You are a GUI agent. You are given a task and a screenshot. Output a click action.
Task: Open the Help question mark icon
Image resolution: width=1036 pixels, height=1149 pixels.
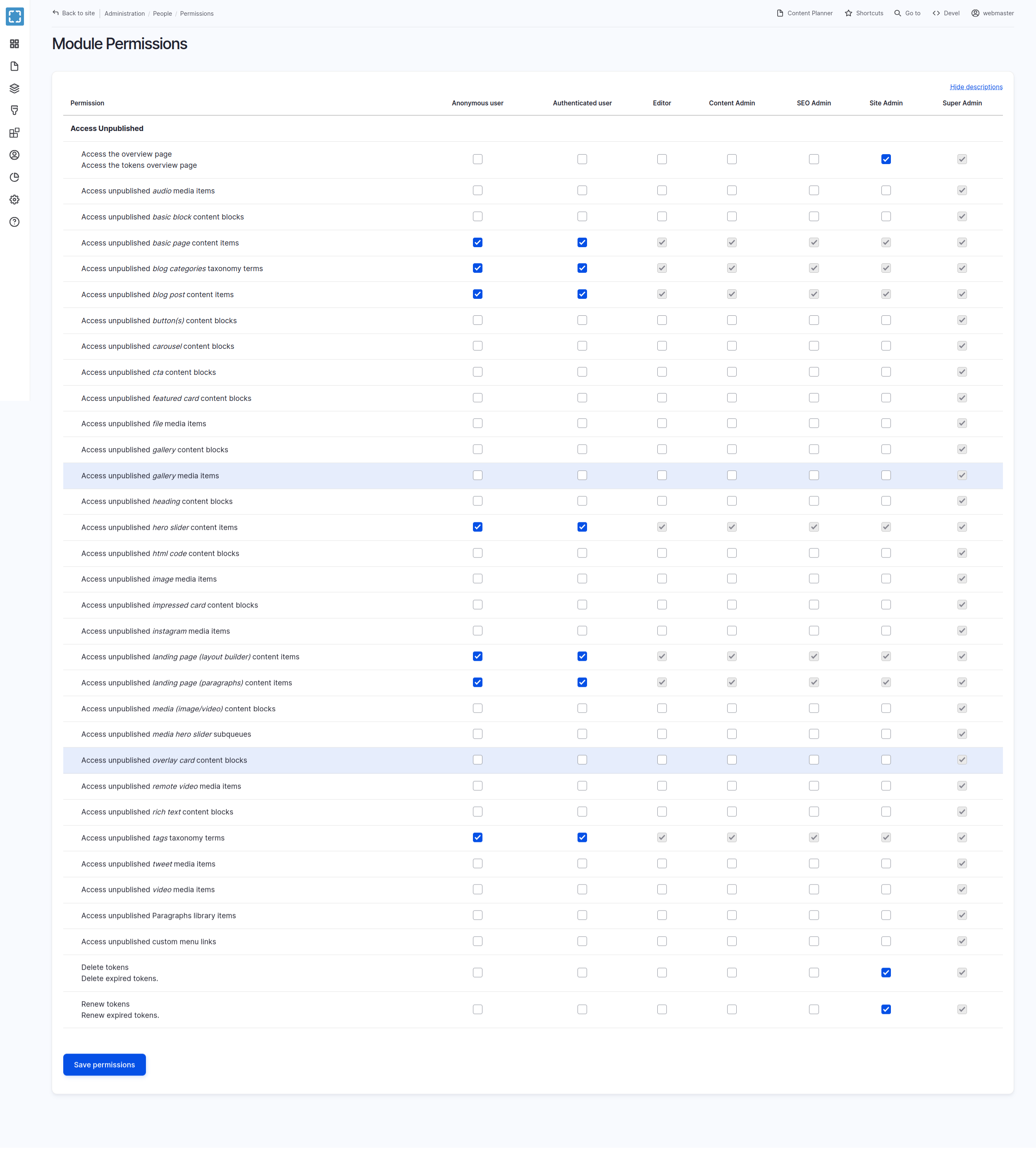point(15,222)
